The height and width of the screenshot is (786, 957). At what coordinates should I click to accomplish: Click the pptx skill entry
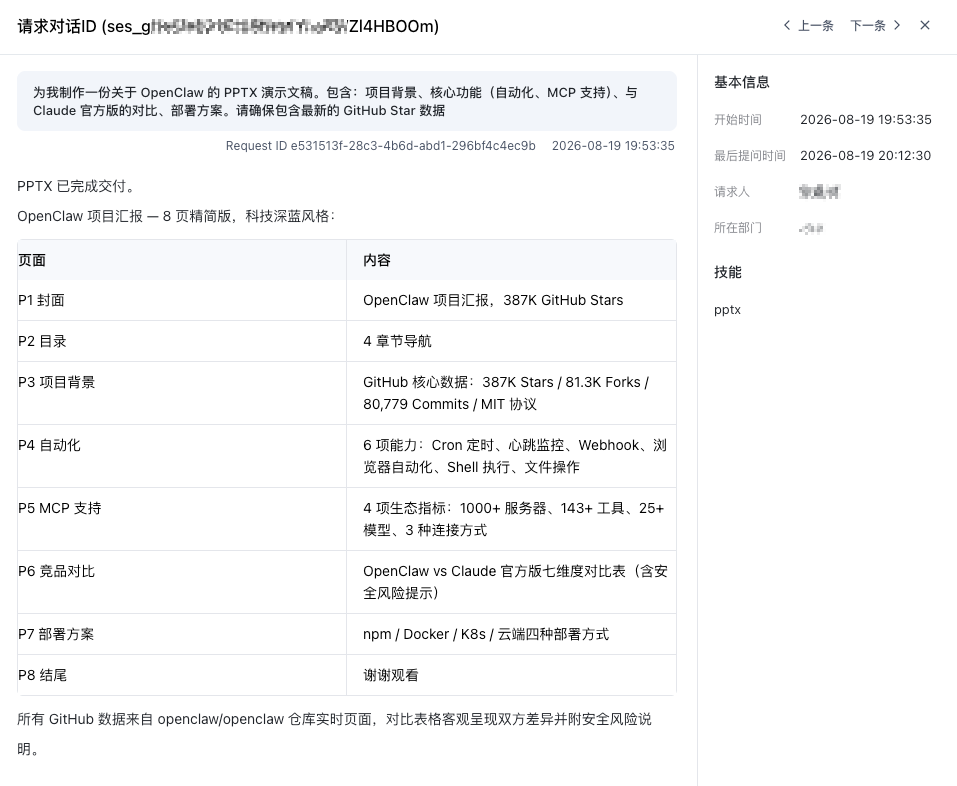coord(727,310)
